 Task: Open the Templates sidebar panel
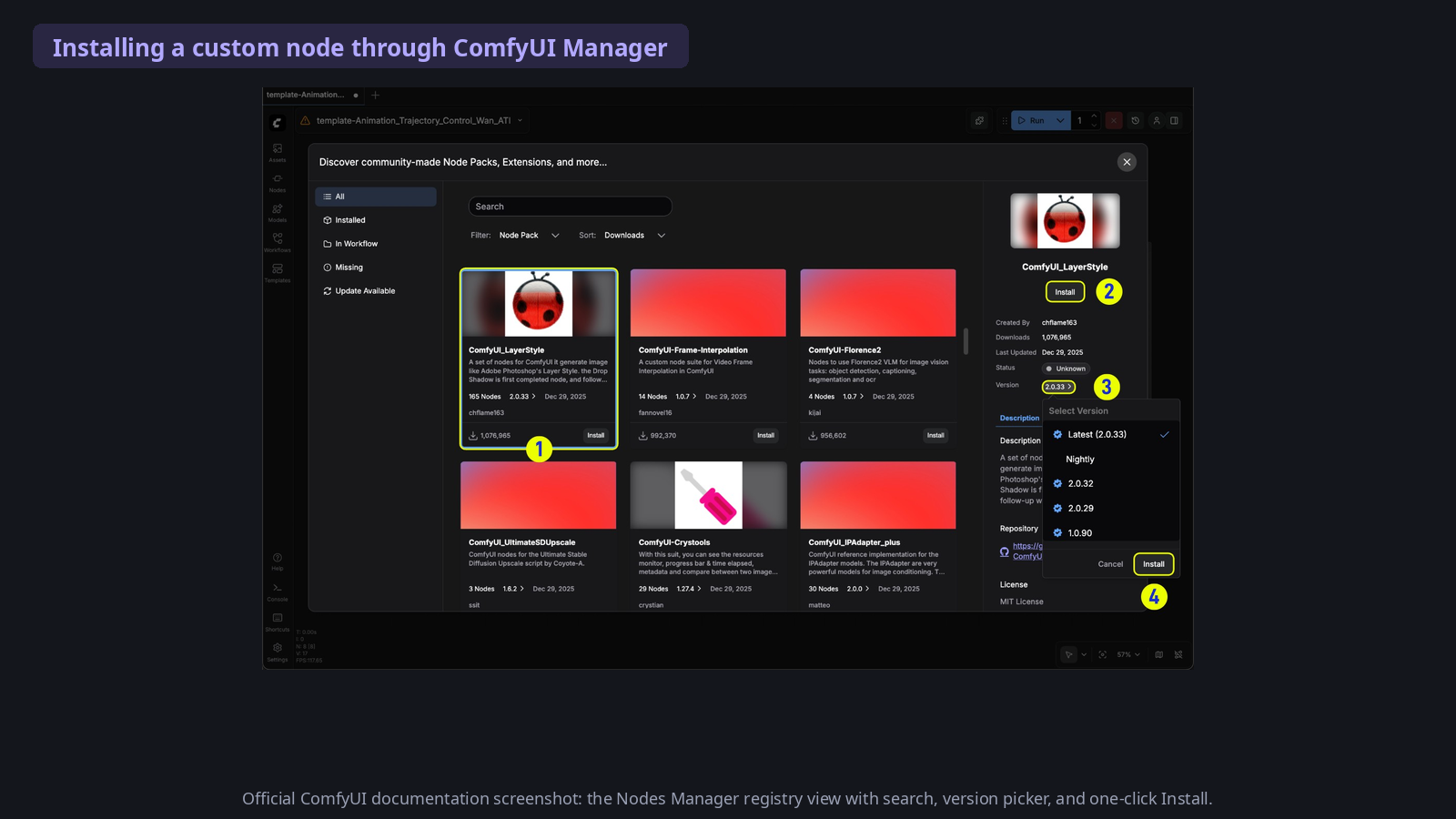[278, 272]
